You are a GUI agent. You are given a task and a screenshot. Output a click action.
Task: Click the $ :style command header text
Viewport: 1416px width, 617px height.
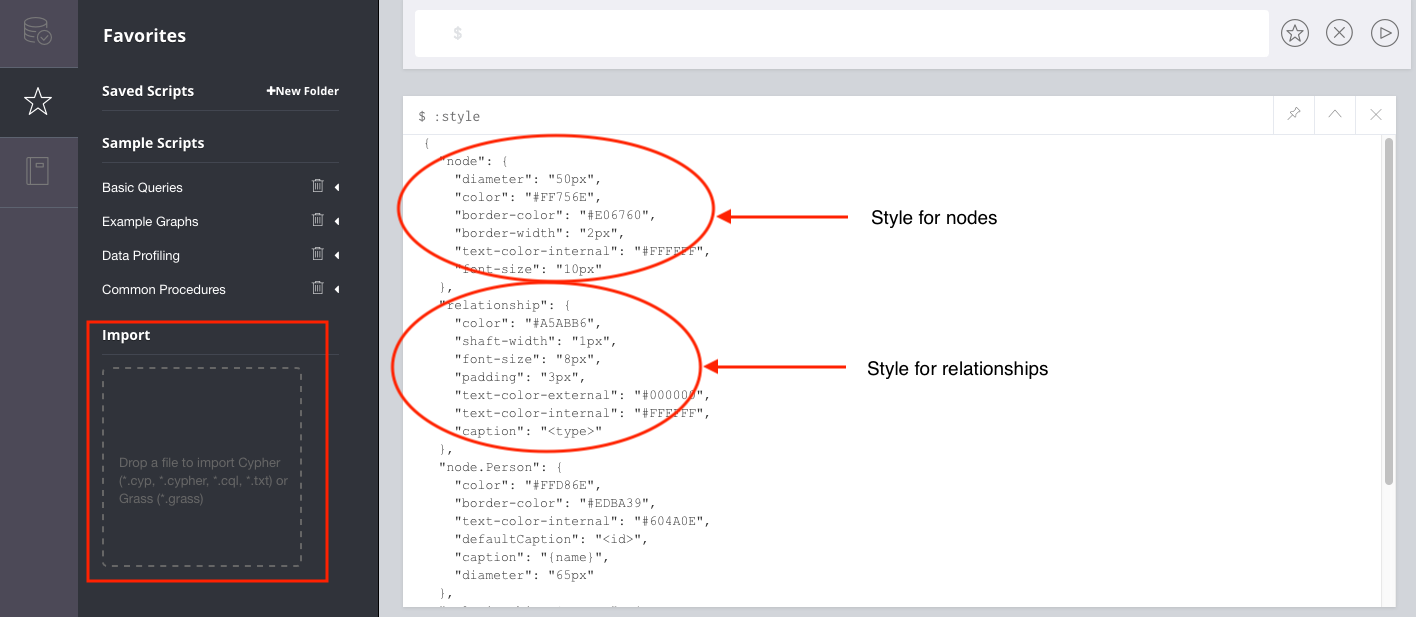click(449, 116)
